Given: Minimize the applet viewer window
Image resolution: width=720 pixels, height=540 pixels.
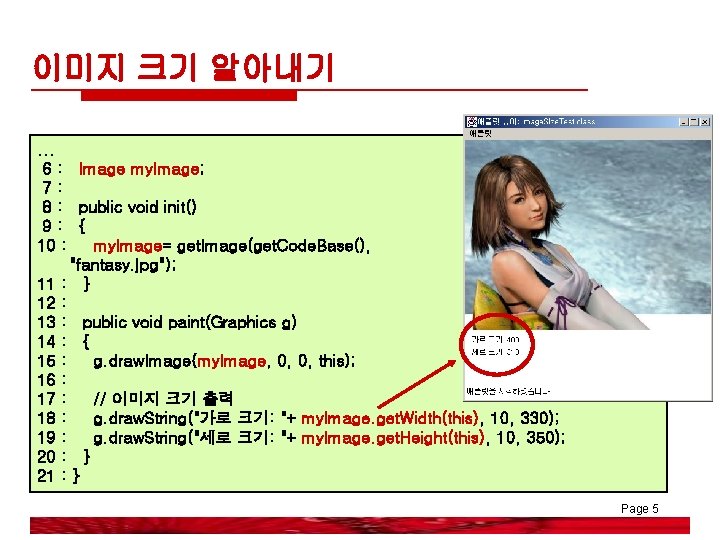Looking at the screenshot, I should [684, 122].
